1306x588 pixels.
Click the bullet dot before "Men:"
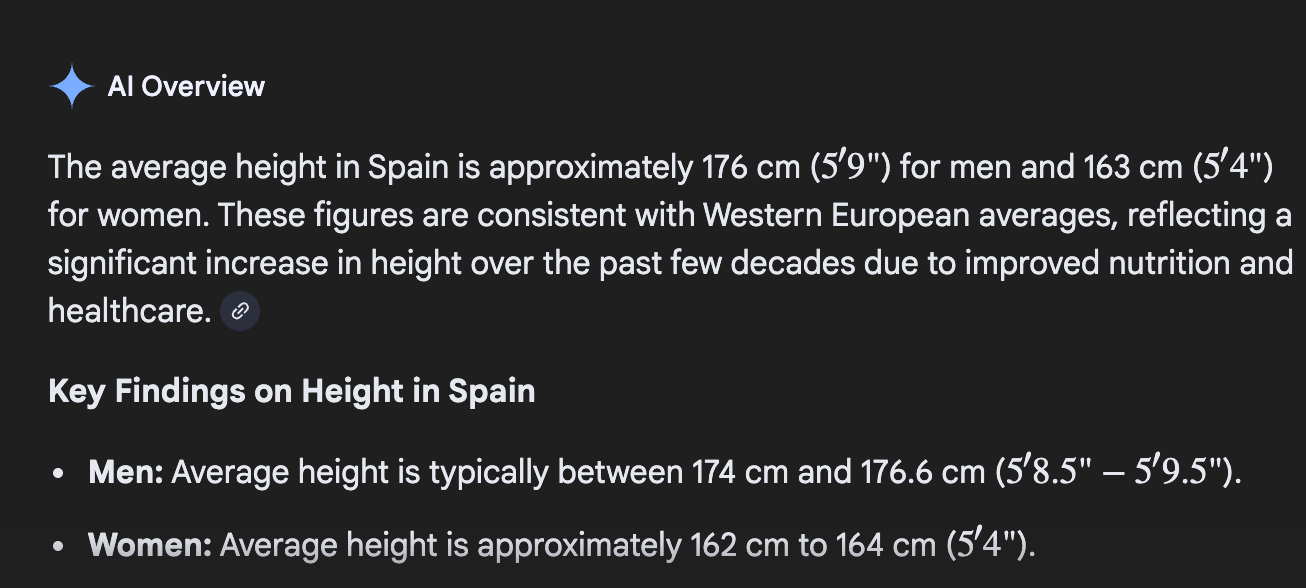point(62,472)
